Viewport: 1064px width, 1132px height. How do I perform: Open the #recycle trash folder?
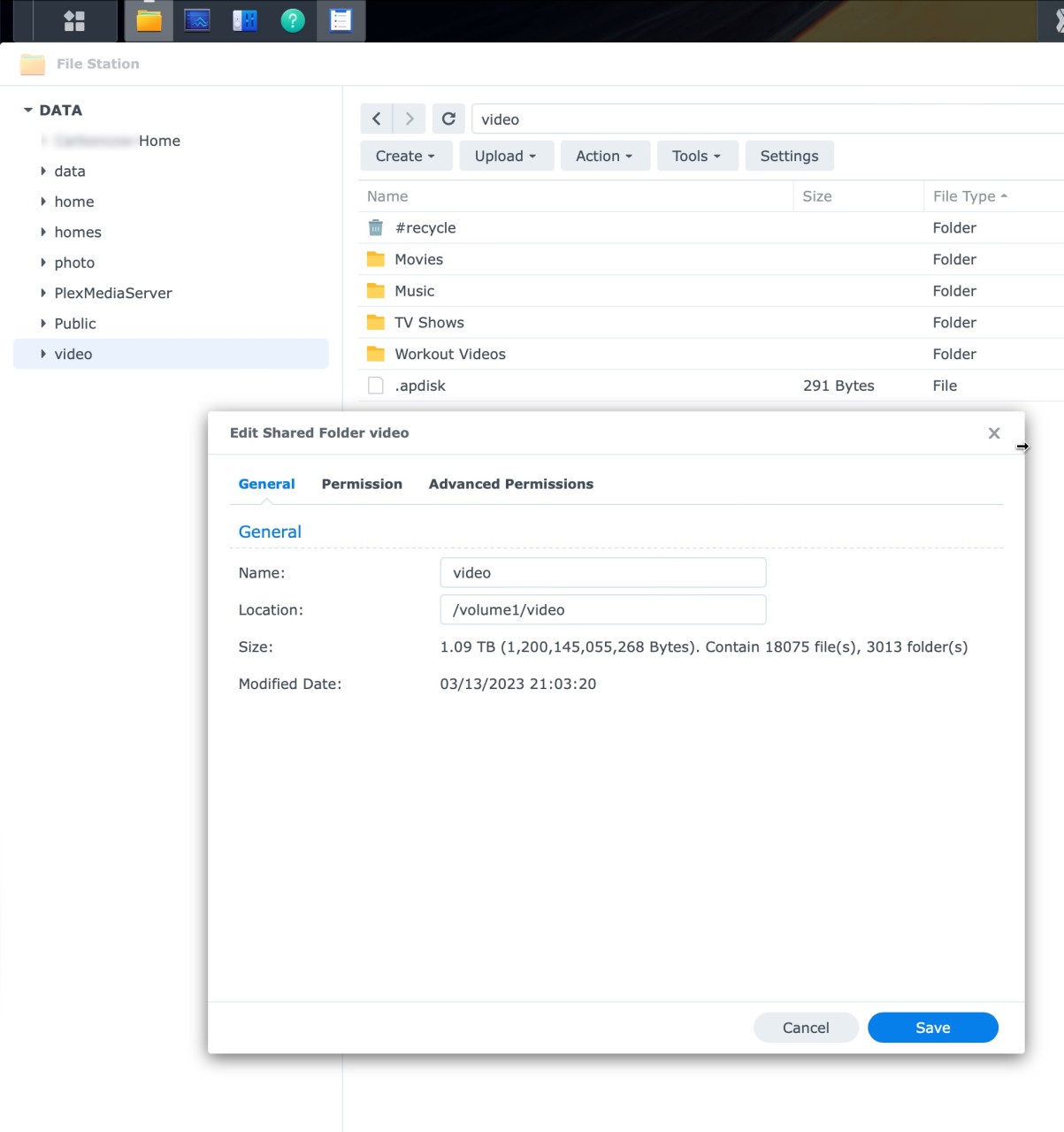click(425, 227)
